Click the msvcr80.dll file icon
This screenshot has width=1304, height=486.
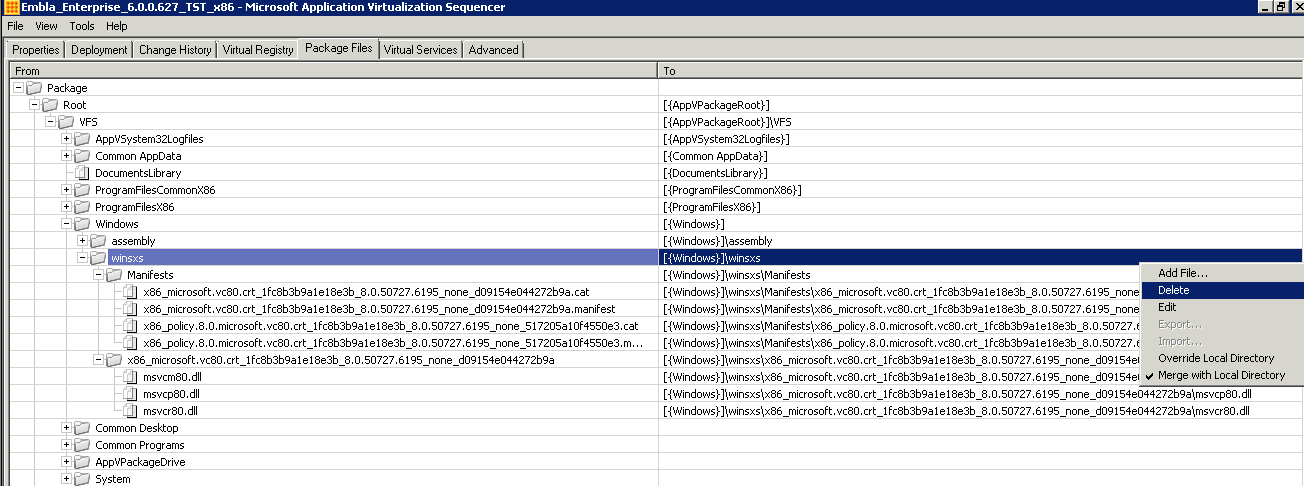click(130, 411)
